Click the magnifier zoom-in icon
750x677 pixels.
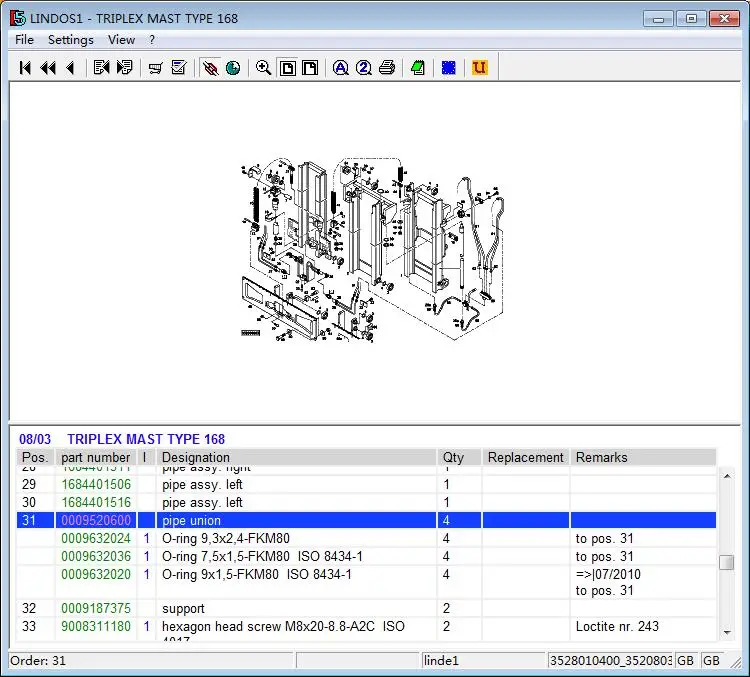pyautogui.click(x=264, y=68)
